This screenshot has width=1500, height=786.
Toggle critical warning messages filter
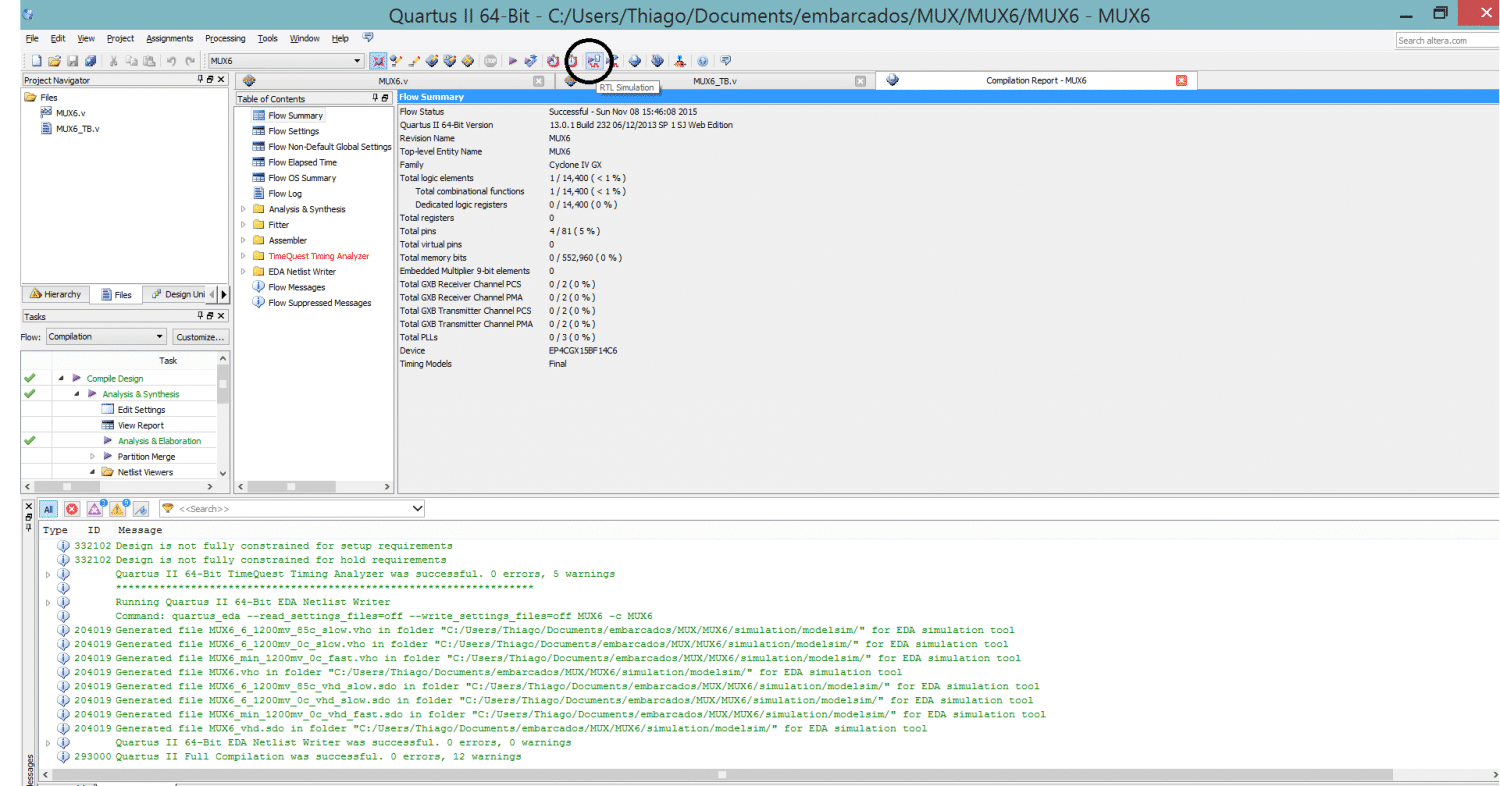(x=96, y=509)
